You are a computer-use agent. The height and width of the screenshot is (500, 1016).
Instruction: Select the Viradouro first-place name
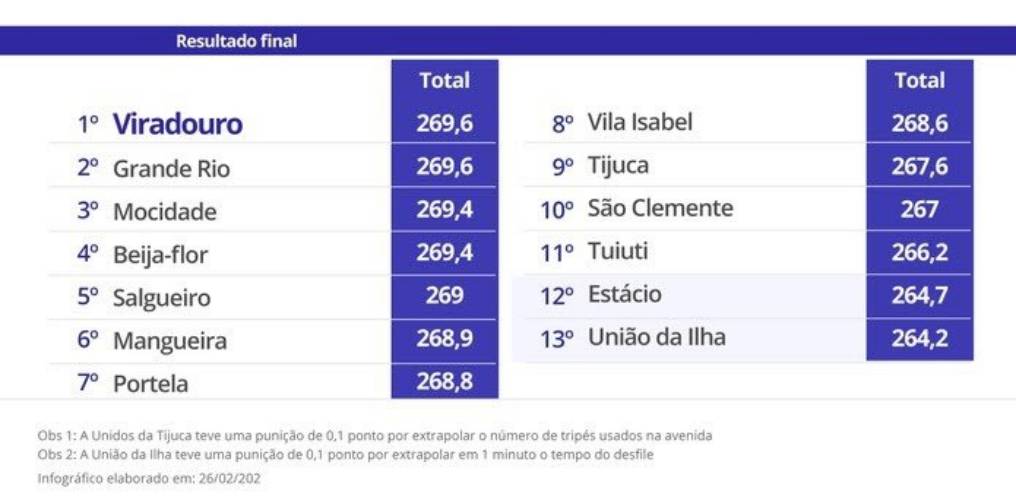[x=177, y=125]
